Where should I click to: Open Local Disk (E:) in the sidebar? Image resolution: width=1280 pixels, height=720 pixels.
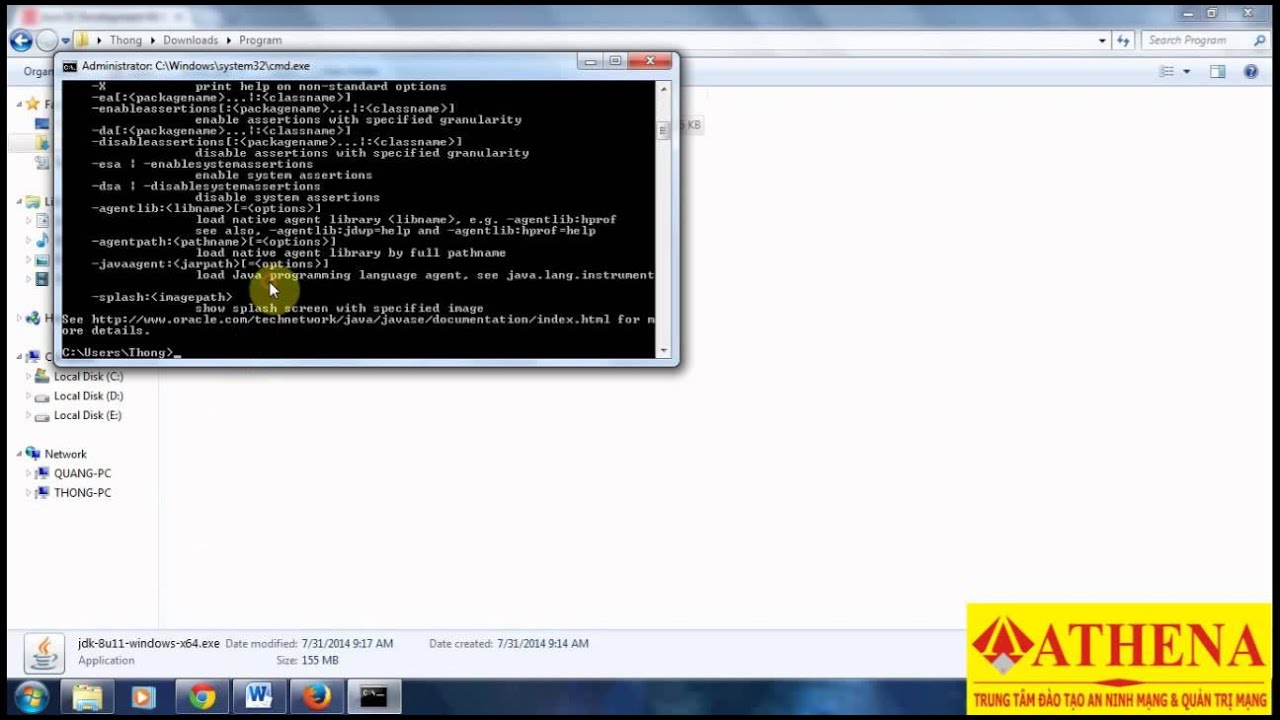88,415
